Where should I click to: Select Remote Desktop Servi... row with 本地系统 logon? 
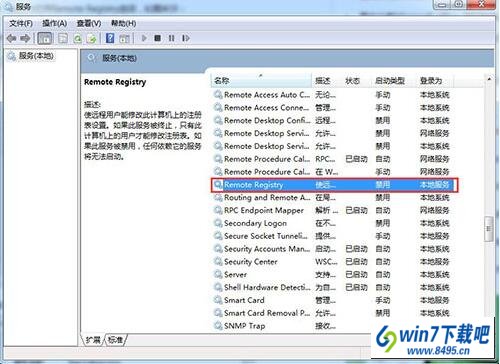pyautogui.click(x=333, y=146)
